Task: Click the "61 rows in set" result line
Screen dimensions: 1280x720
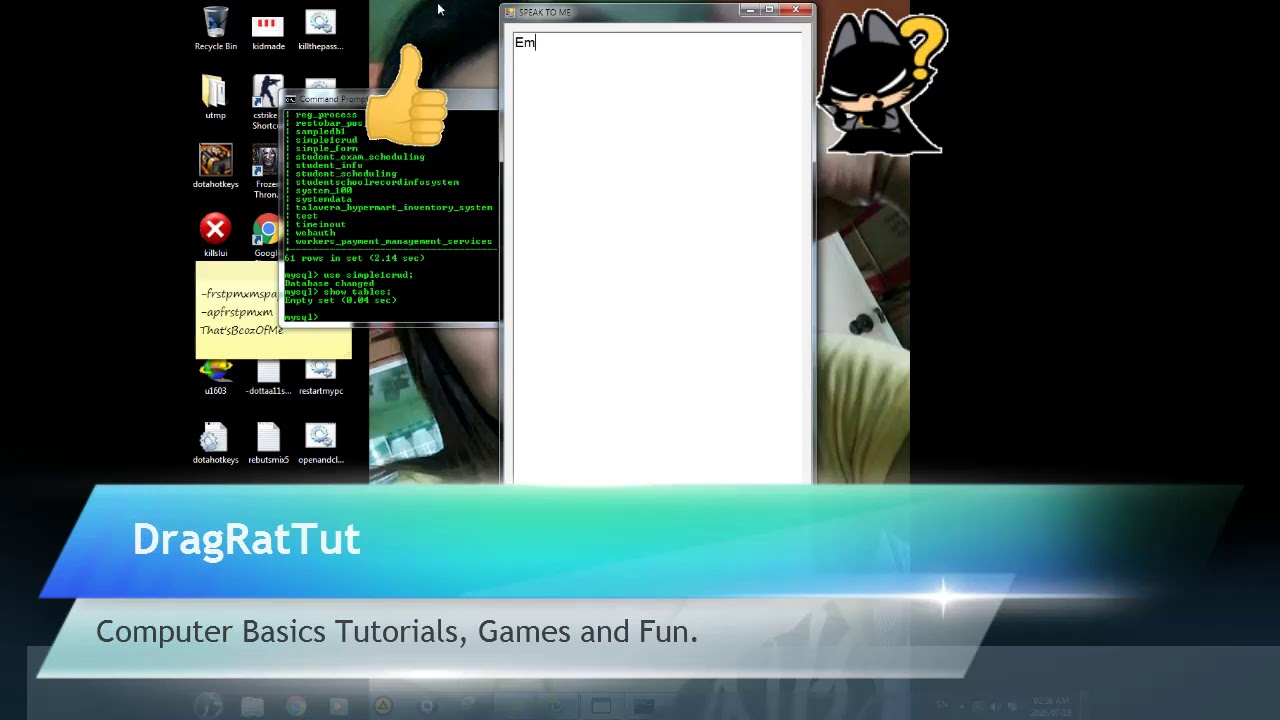Action: [355, 258]
